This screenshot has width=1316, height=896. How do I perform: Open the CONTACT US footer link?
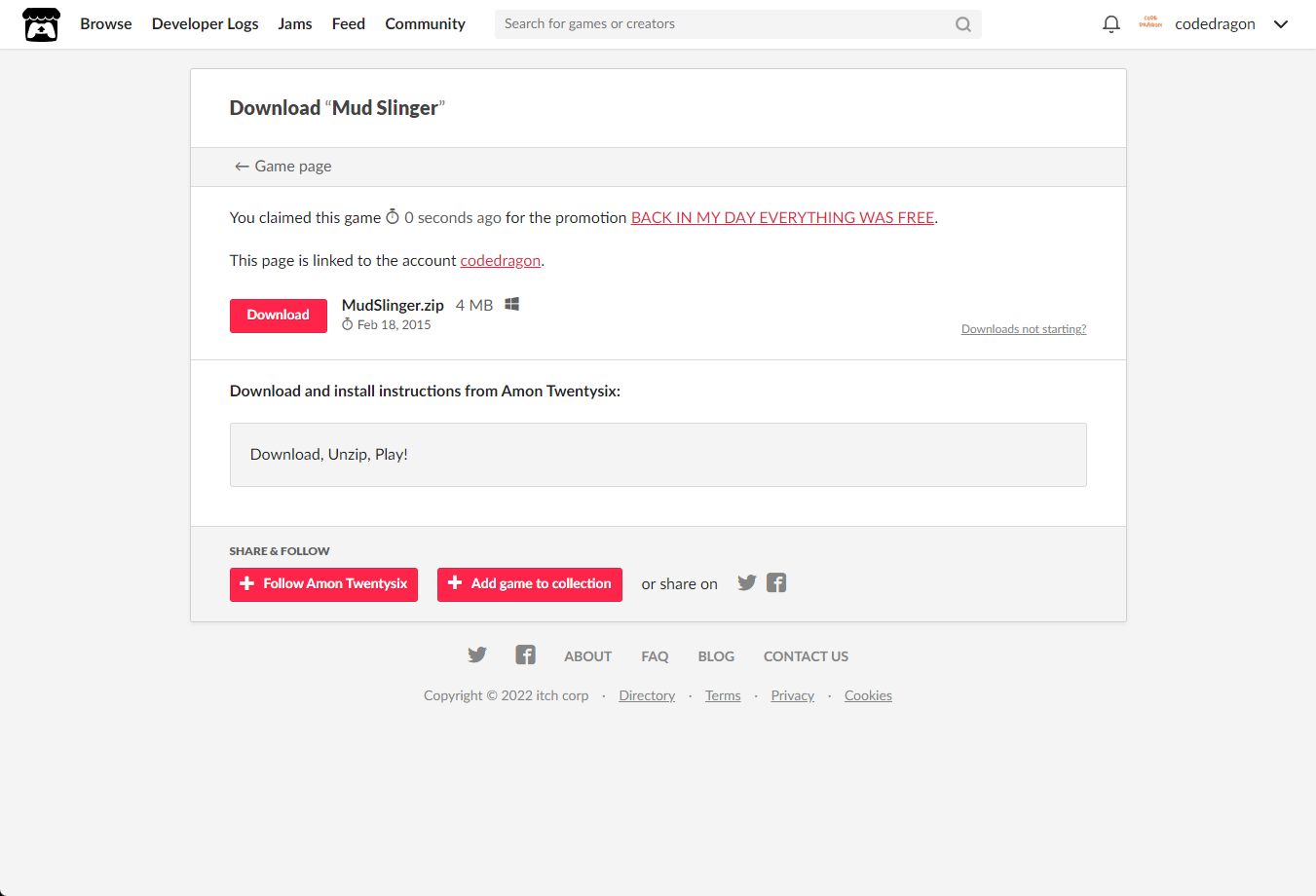click(806, 656)
